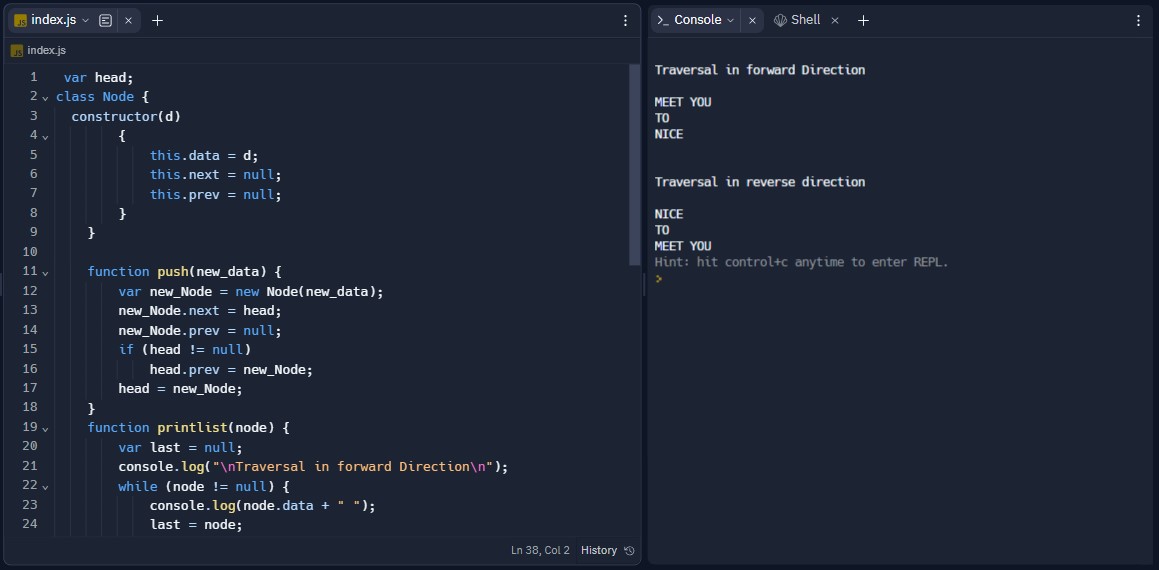This screenshot has width=1159, height=570.
Task: Click the Console terminal prompt icon
Action: pyautogui.click(x=662, y=20)
